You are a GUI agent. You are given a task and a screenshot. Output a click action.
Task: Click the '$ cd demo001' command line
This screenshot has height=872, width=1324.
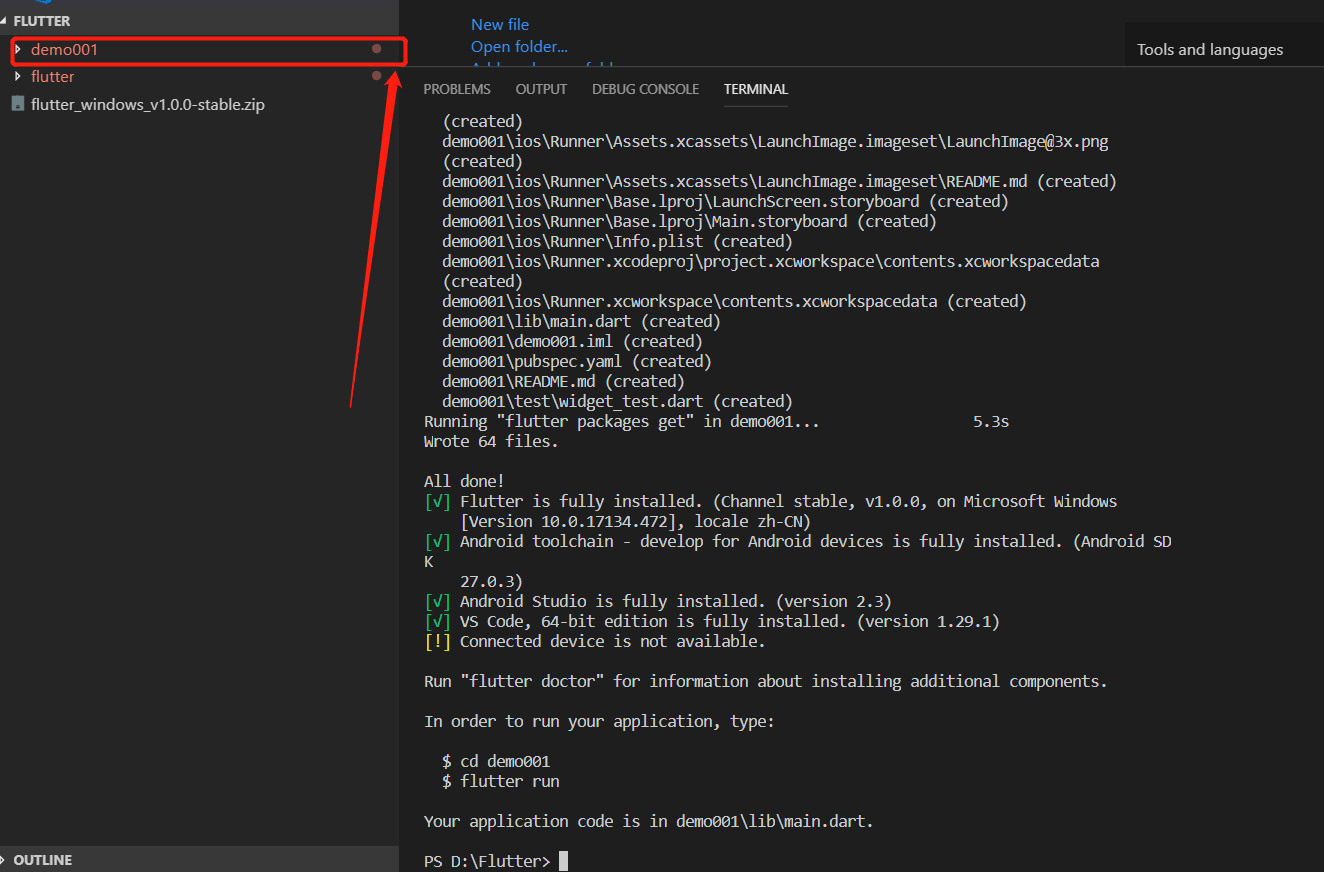(496, 761)
